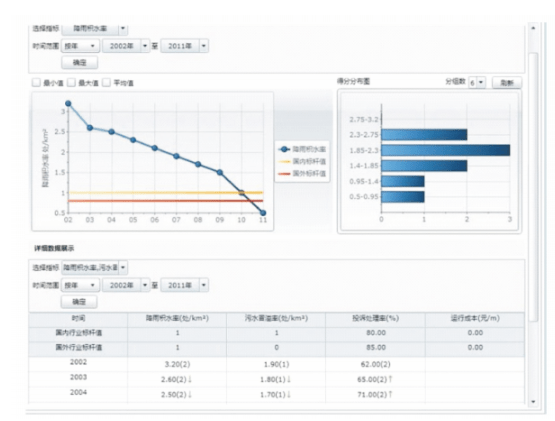The width and height of the screenshot is (555, 421).
Task: Expand the 2002年 start year dropdown above the line chart
Action: click(145, 46)
